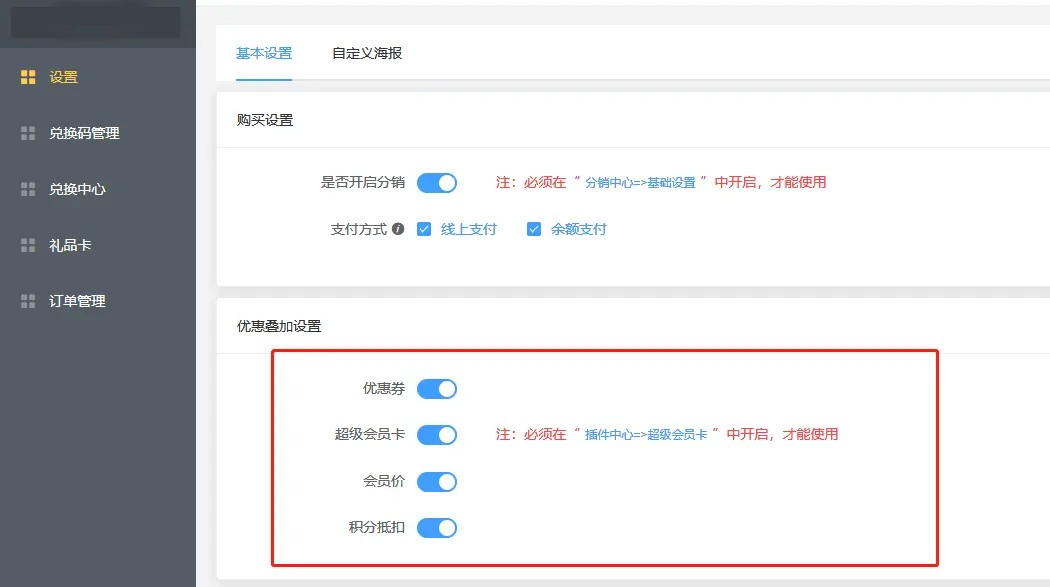Uncheck the 线上支付 checkbox
1050x587 pixels.
pos(424,230)
